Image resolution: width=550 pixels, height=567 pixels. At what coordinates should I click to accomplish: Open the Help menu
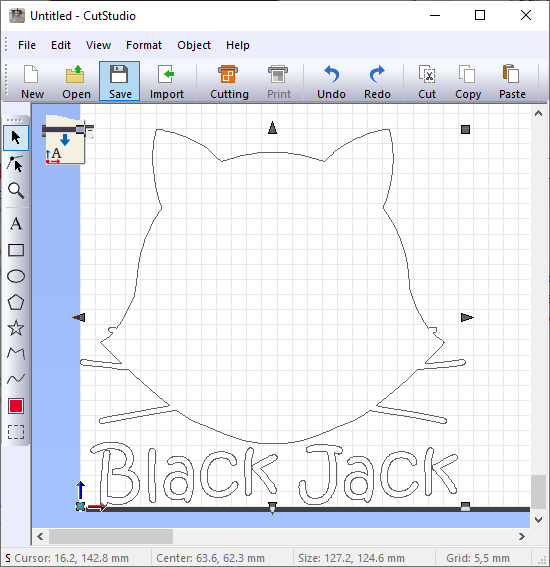(x=238, y=45)
